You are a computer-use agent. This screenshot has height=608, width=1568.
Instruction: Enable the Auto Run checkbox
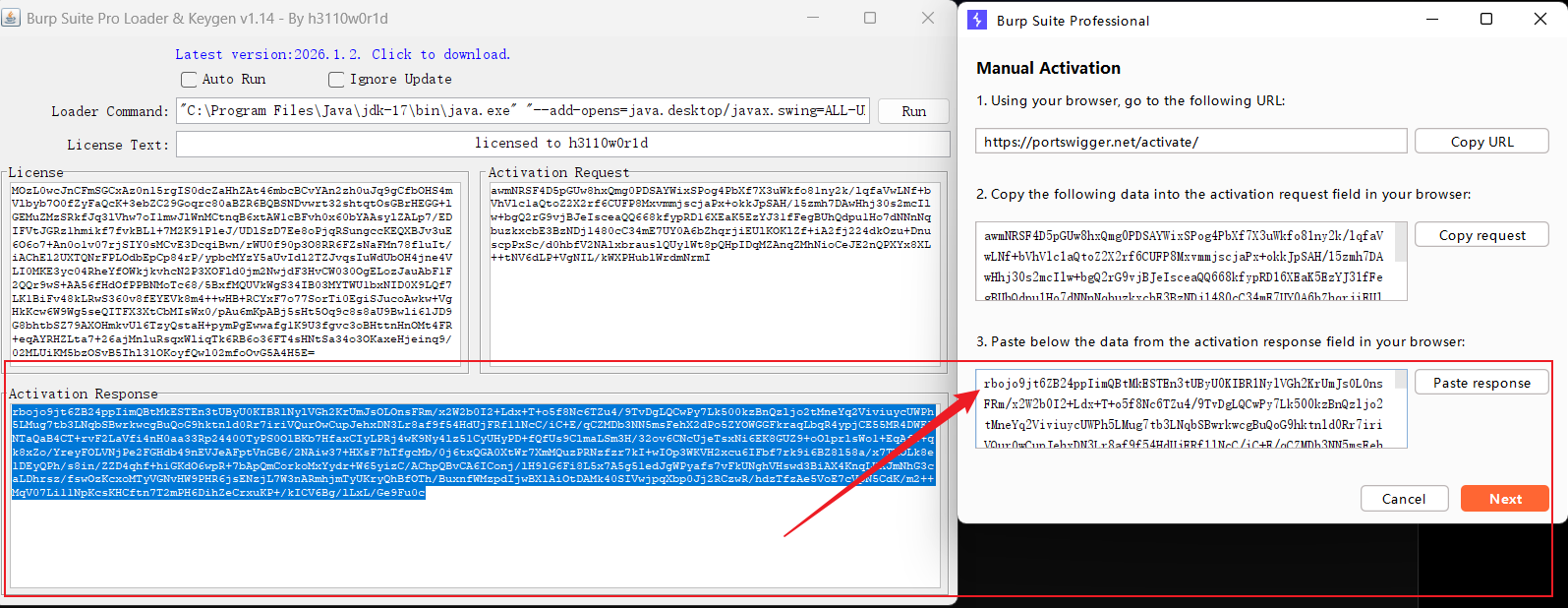(x=189, y=80)
